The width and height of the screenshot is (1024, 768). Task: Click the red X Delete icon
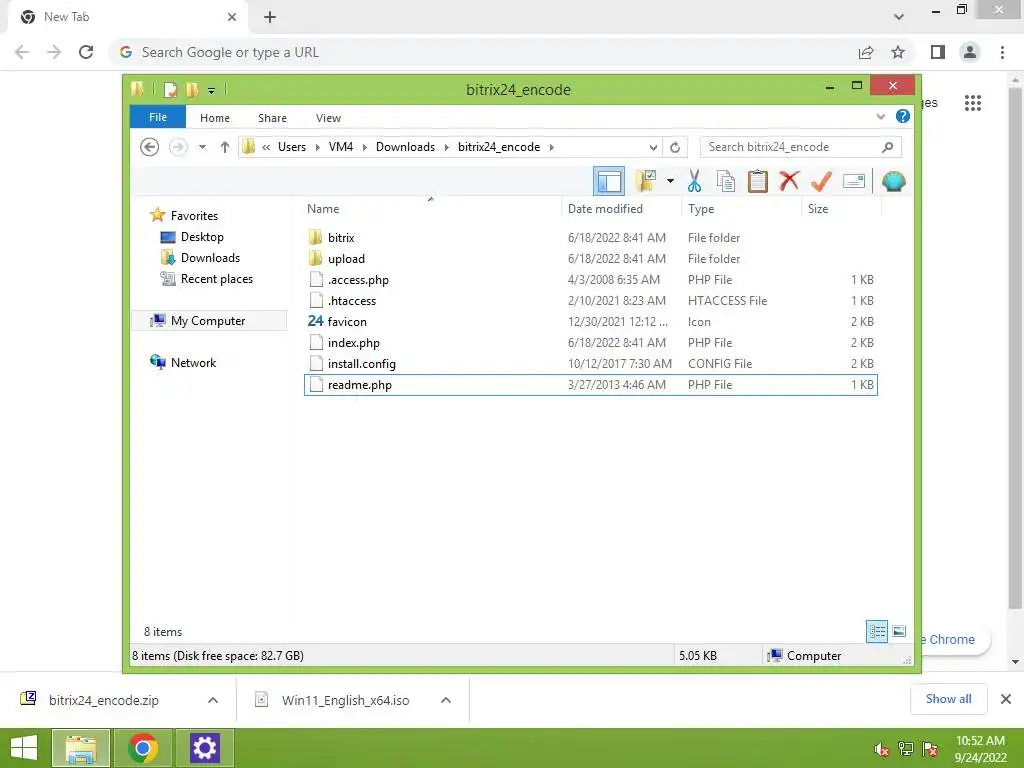(789, 180)
